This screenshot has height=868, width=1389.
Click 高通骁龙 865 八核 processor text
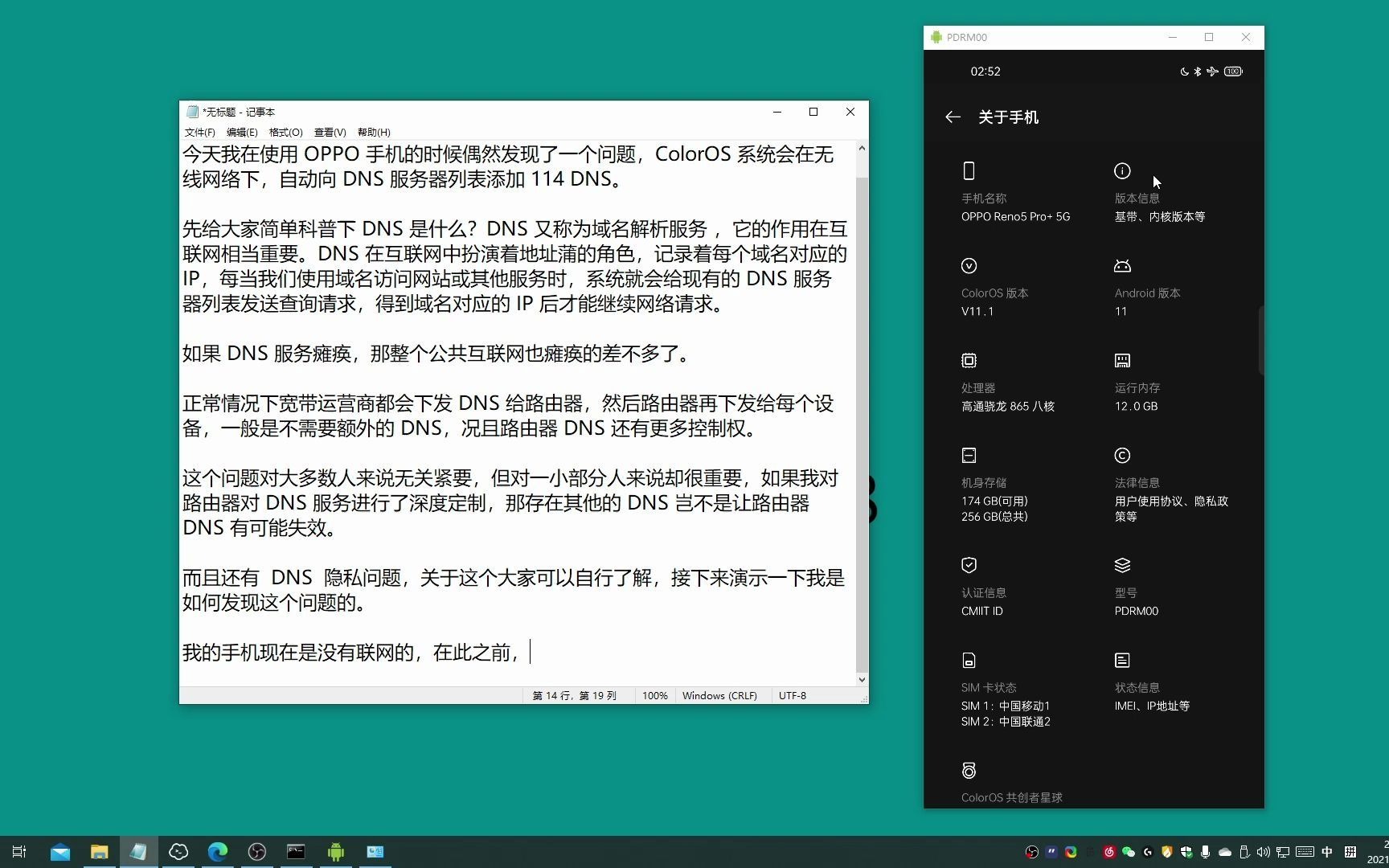click(x=1008, y=407)
